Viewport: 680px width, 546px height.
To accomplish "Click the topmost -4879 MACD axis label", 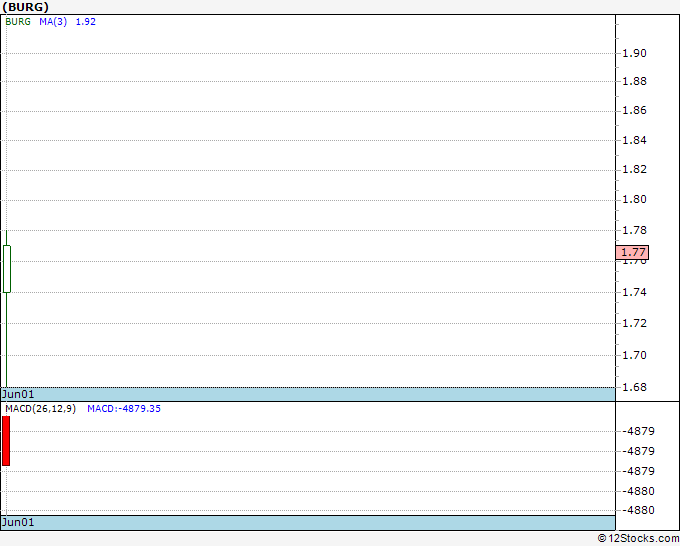I will [x=638, y=431].
